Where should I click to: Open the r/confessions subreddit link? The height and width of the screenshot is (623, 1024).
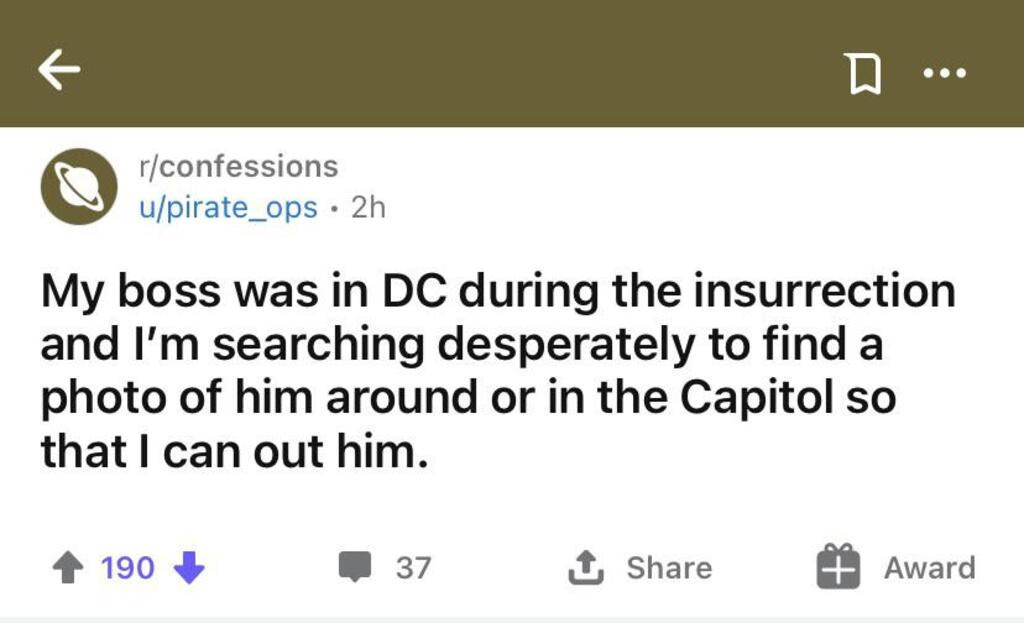tap(238, 166)
